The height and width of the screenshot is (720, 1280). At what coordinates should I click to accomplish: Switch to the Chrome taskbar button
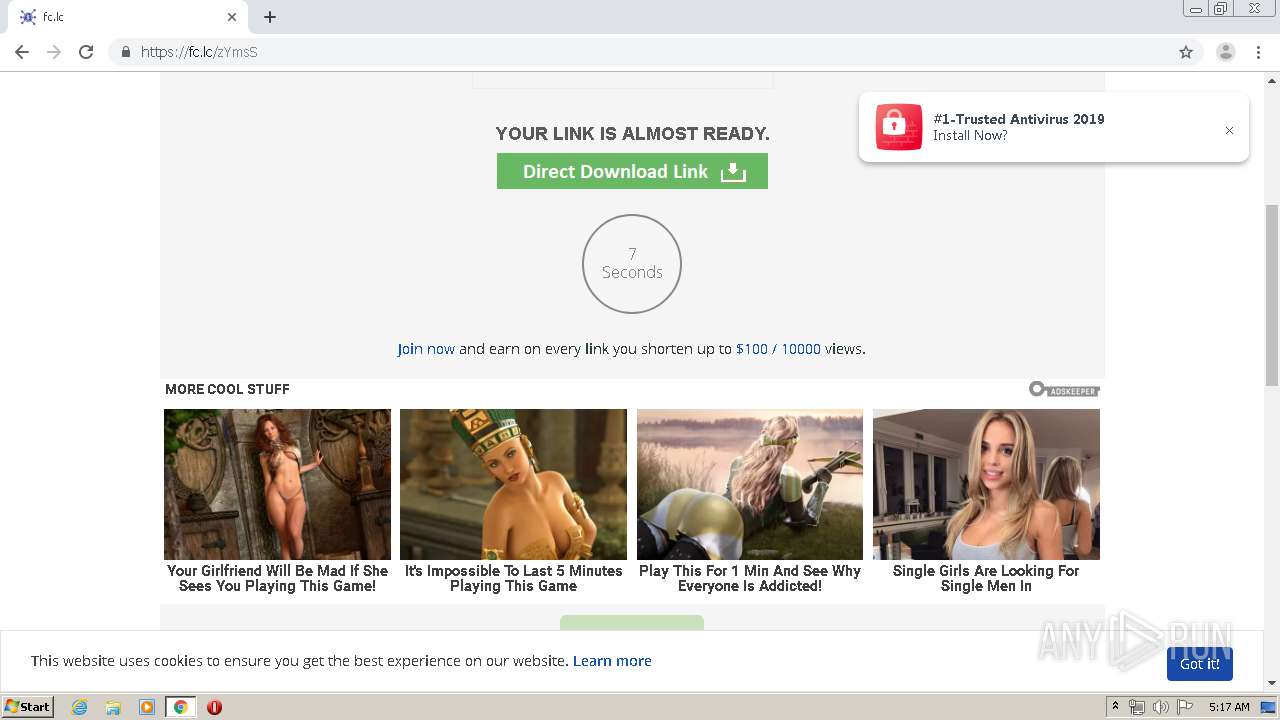[181, 707]
